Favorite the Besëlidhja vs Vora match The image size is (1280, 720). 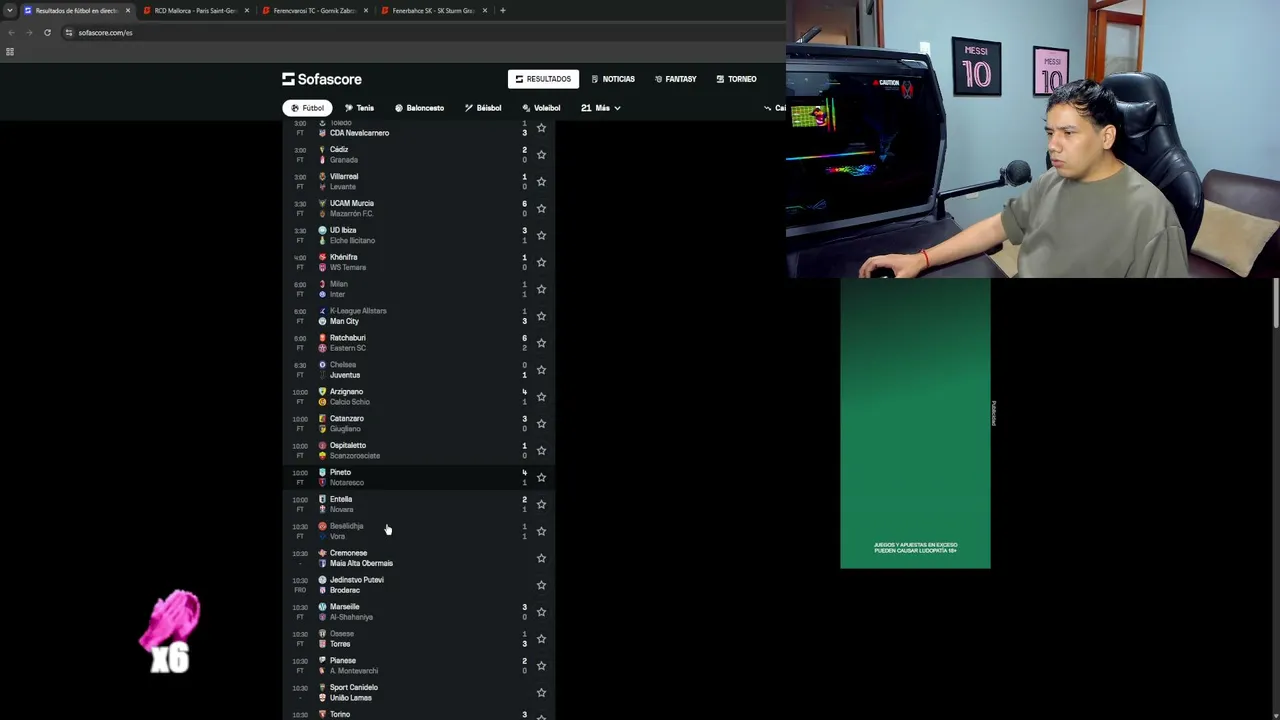(541, 532)
